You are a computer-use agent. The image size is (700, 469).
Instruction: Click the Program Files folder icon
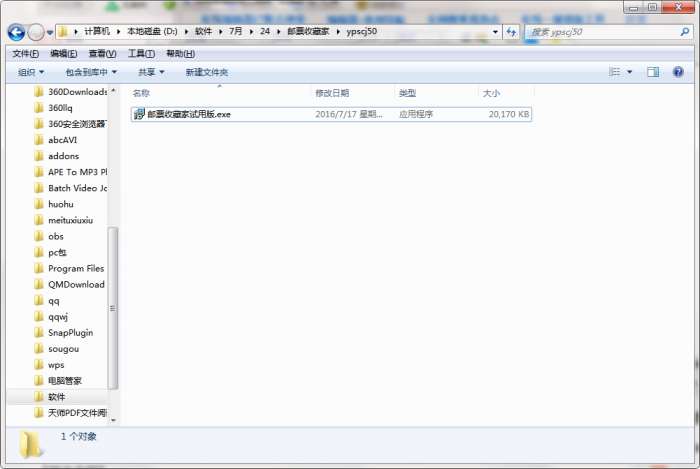[39, 269]
